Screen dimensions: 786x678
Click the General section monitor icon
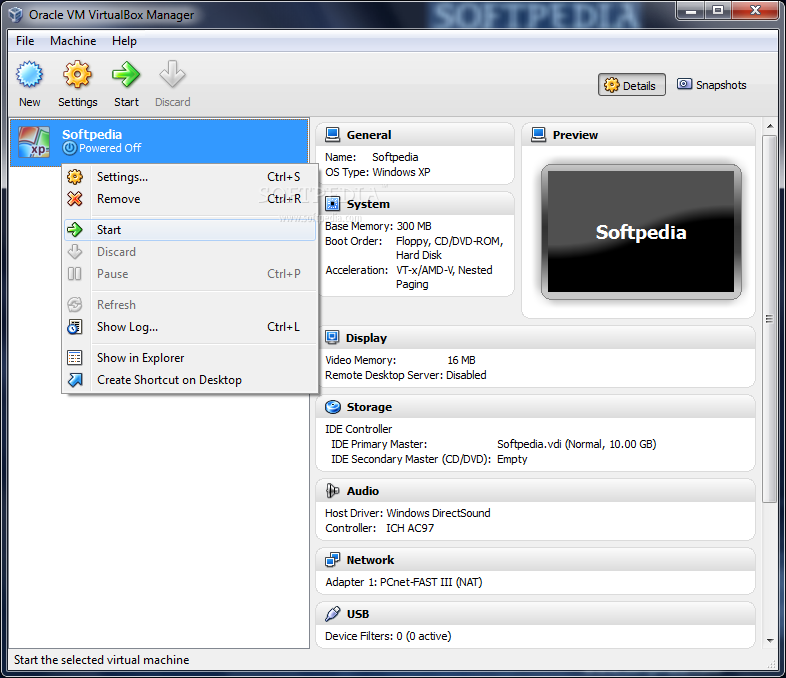point(332,135)
